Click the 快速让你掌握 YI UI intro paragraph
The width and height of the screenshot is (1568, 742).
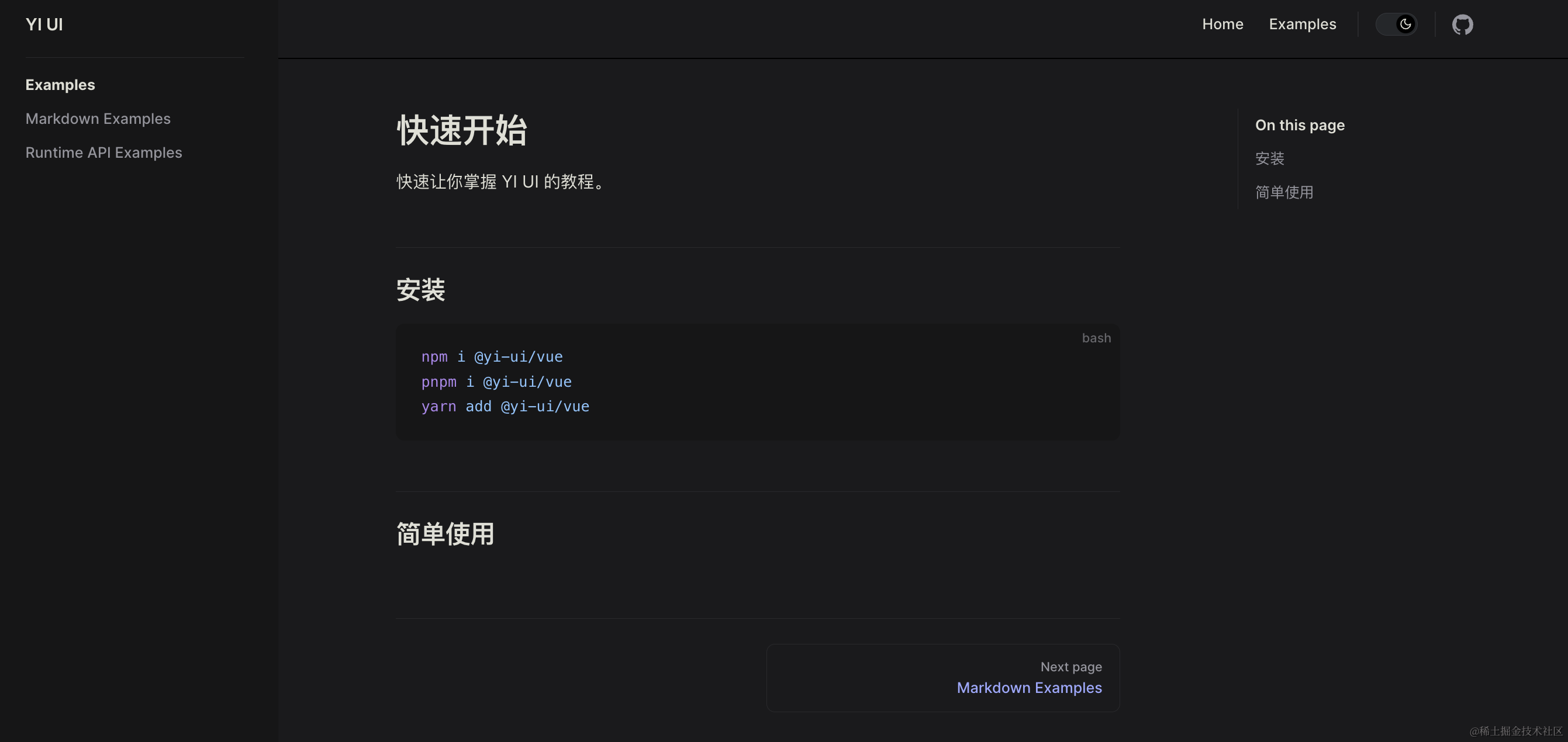point(500,182)
